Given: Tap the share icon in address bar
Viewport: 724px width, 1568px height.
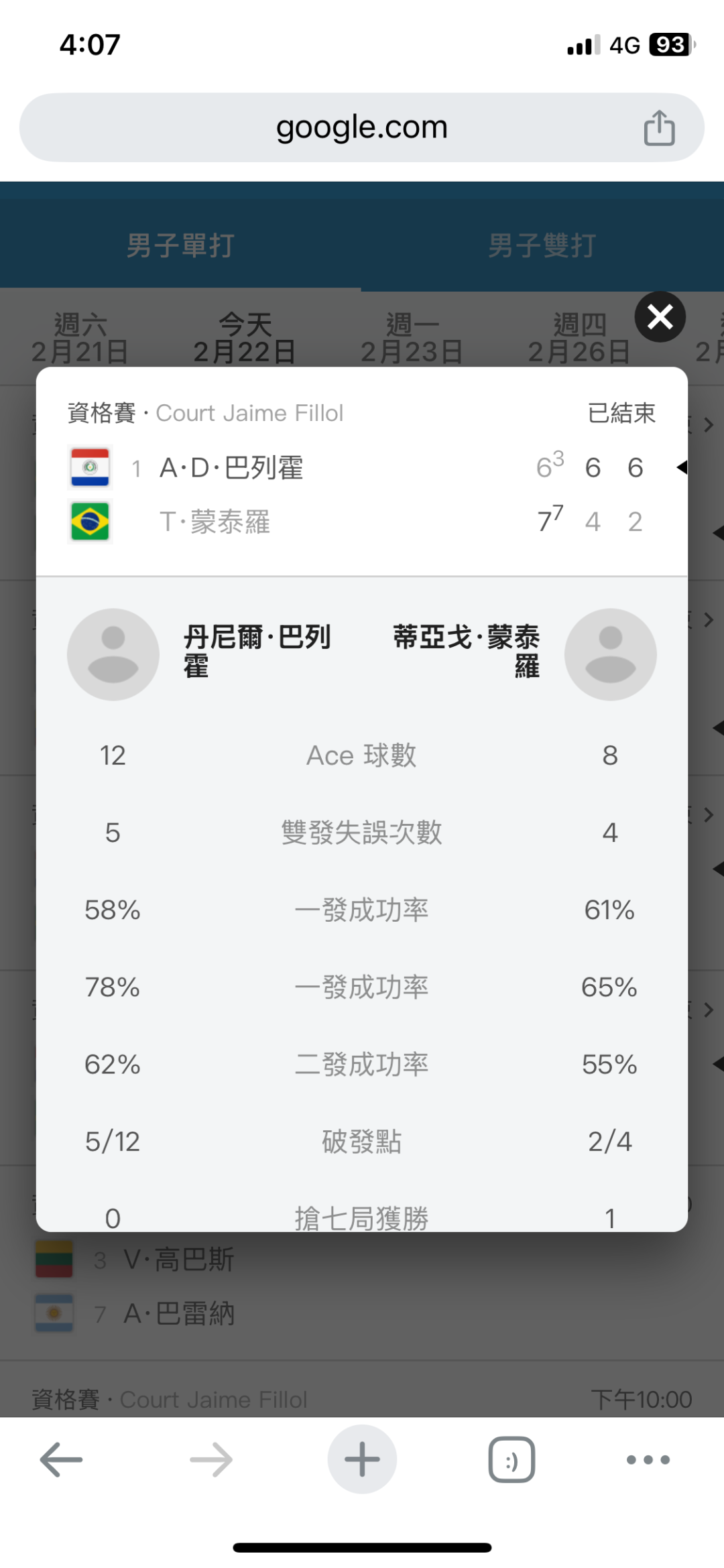Looking at the screenshot, I should tap(659, 127).
